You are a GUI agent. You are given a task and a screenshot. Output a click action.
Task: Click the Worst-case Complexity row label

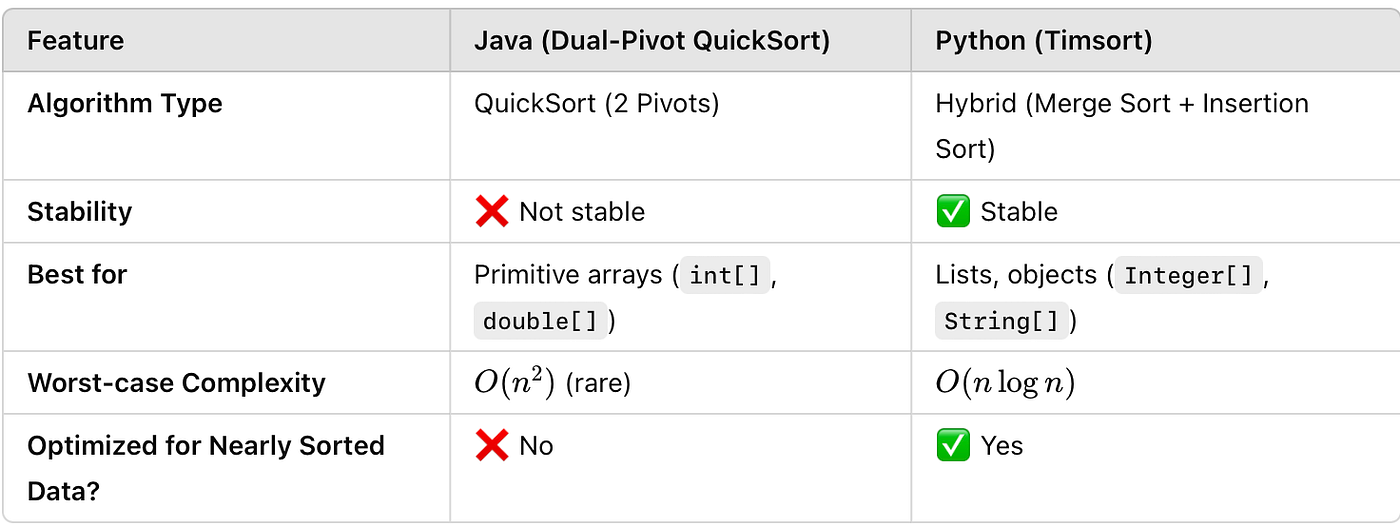pos(176,383)
